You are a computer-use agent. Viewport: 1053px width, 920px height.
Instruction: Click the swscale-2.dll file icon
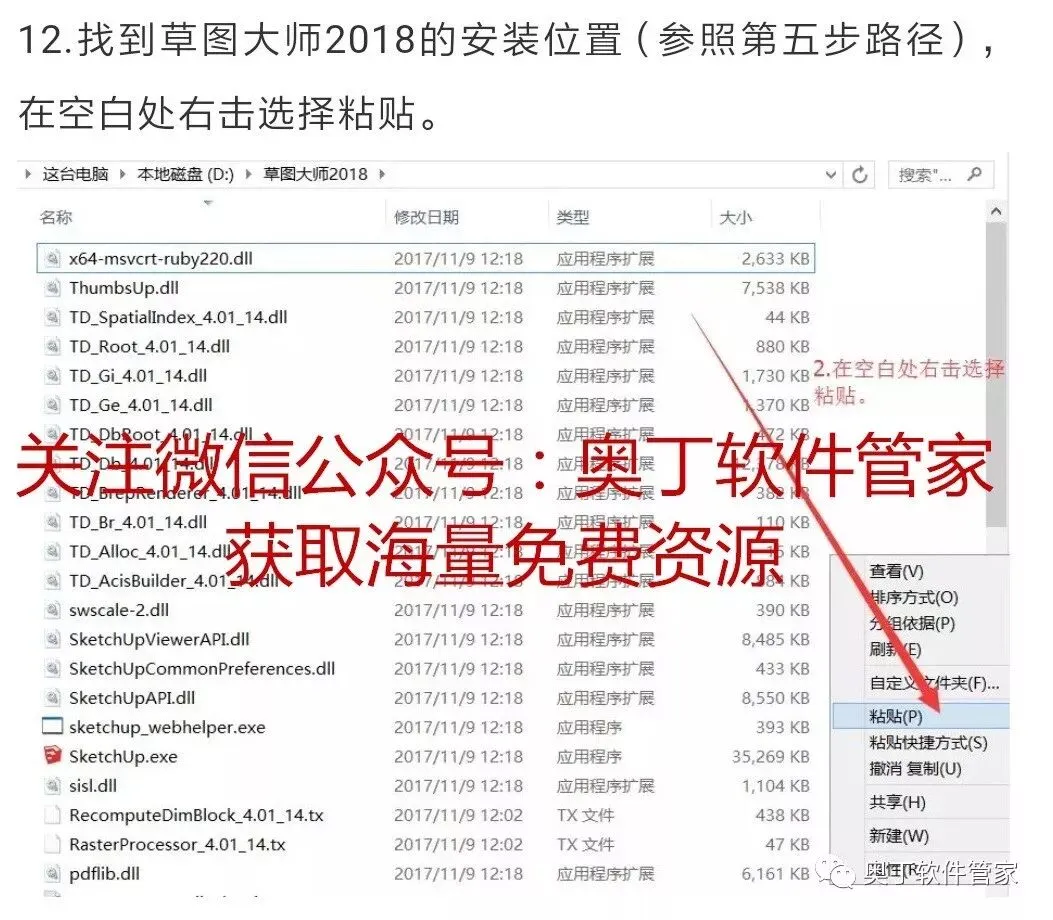click(x=52, y=610)
